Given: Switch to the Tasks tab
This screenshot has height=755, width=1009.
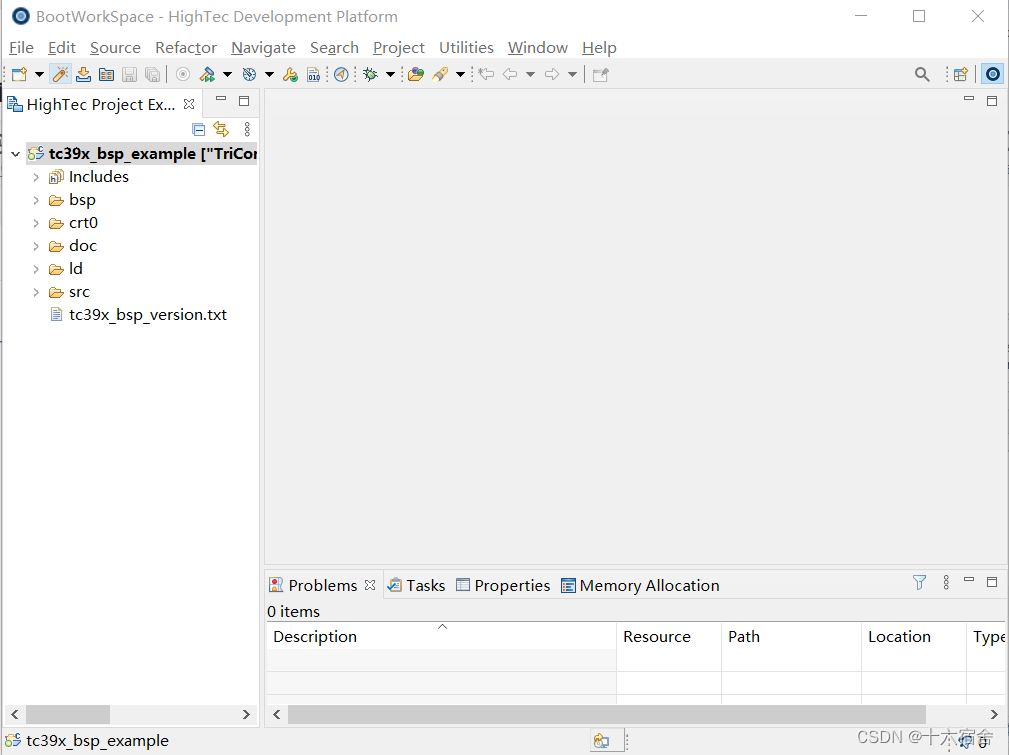Looking at the screenshot, I should click(x=416, y=585).
